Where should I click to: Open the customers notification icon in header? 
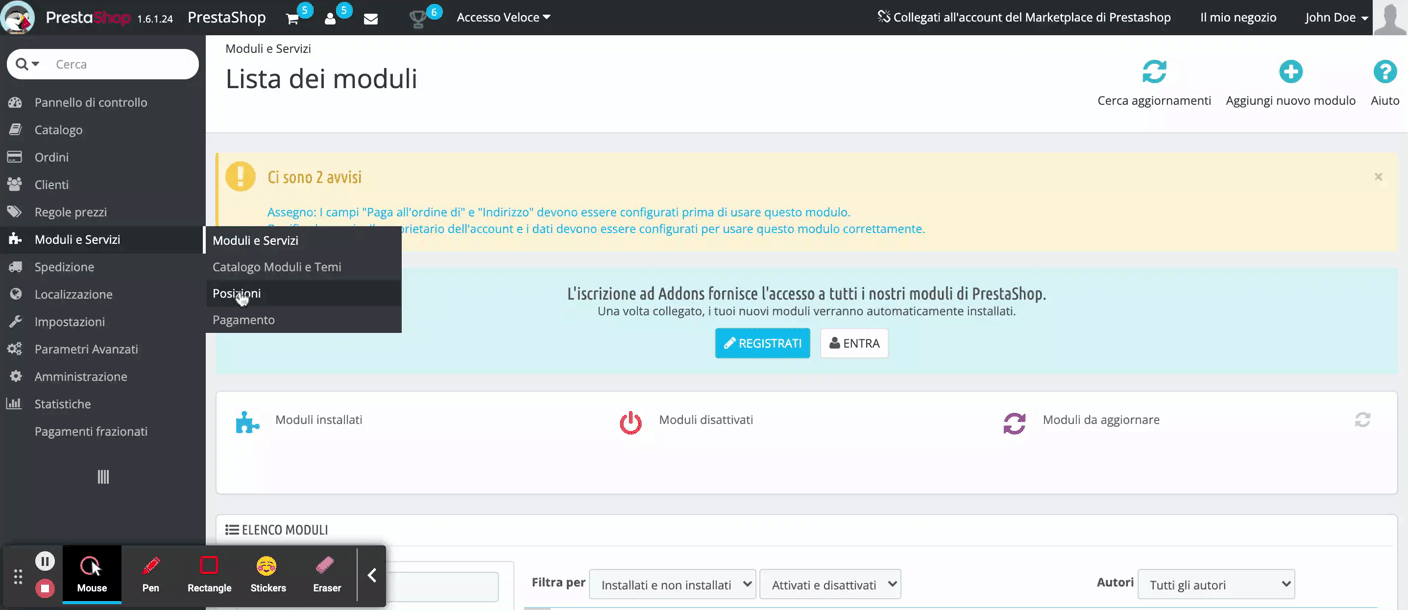click(331, 18)
